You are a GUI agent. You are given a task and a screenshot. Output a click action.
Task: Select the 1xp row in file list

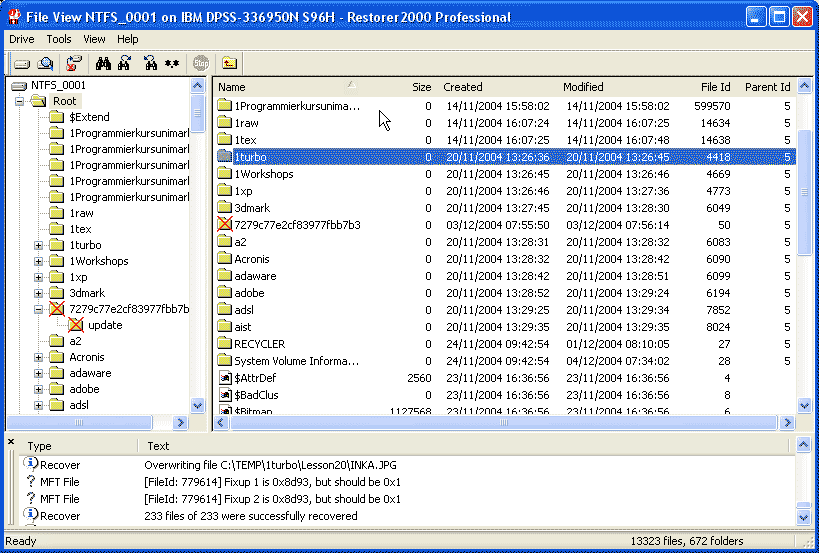pos(506,191)
